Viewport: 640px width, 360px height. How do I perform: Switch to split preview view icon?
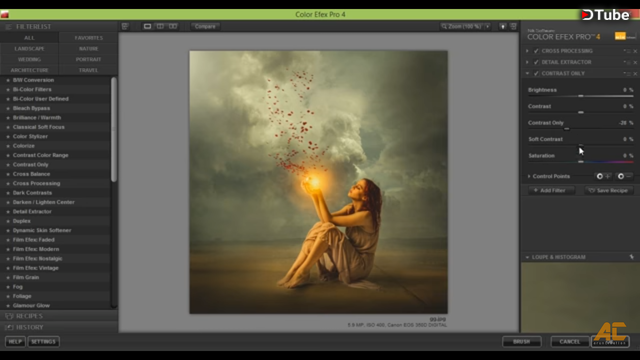click(x=160, y=27)
